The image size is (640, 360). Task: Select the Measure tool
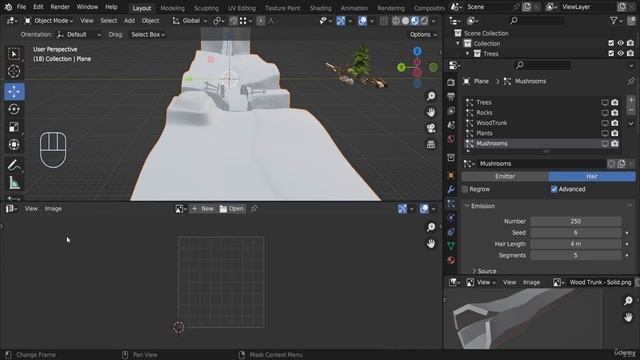tap(14, 183)
